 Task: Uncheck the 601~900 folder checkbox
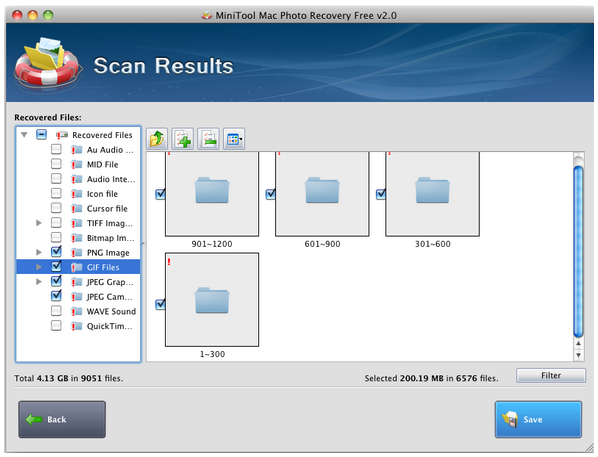tap(270, 194)
